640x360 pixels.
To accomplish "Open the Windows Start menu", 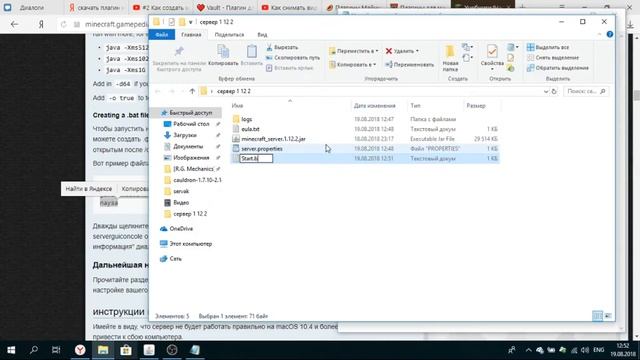I will pos(11,350).
